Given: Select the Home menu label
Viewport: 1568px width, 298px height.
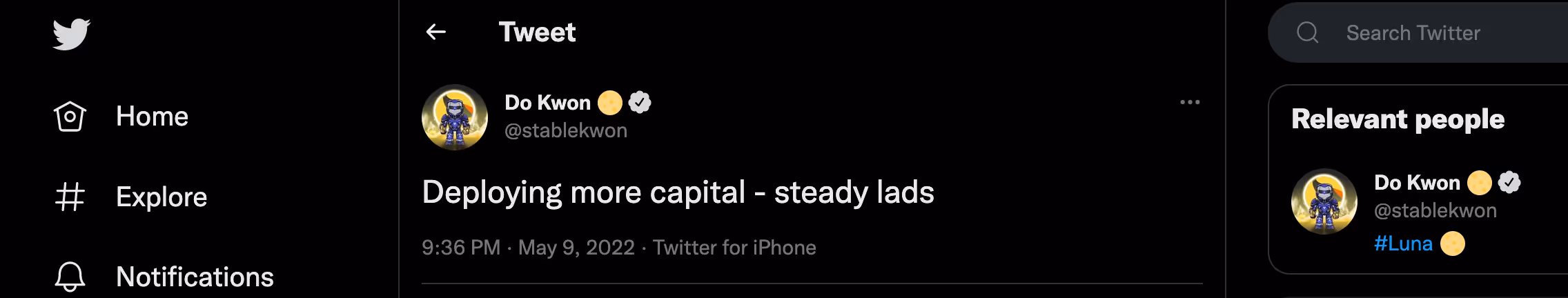Looking at the screenshot, I should [152, 117].
